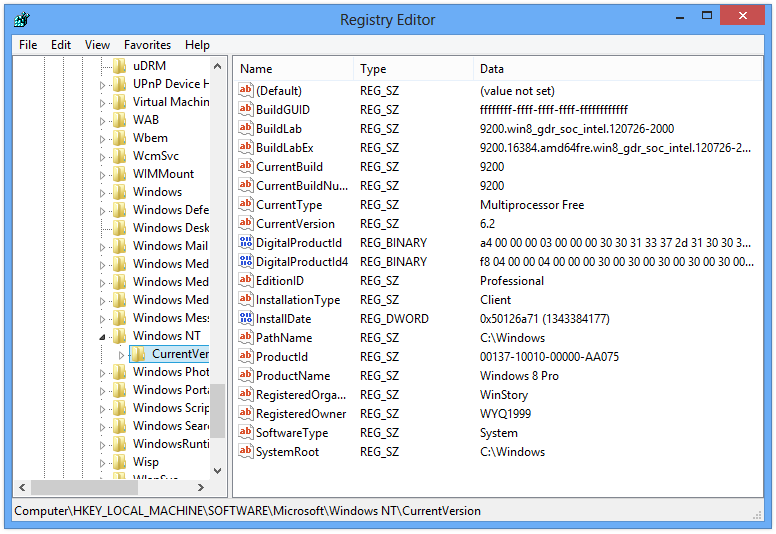Viewport: 776px width, 534px height.
Task: Click the binary icon beside DigitalProductId
Action: click(245, 242)
